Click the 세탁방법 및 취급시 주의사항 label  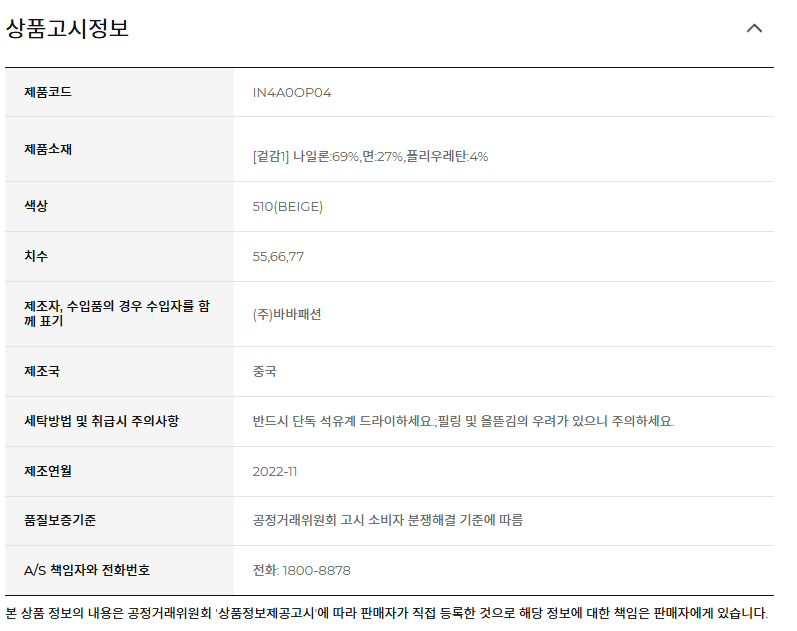tap(101, 421)
